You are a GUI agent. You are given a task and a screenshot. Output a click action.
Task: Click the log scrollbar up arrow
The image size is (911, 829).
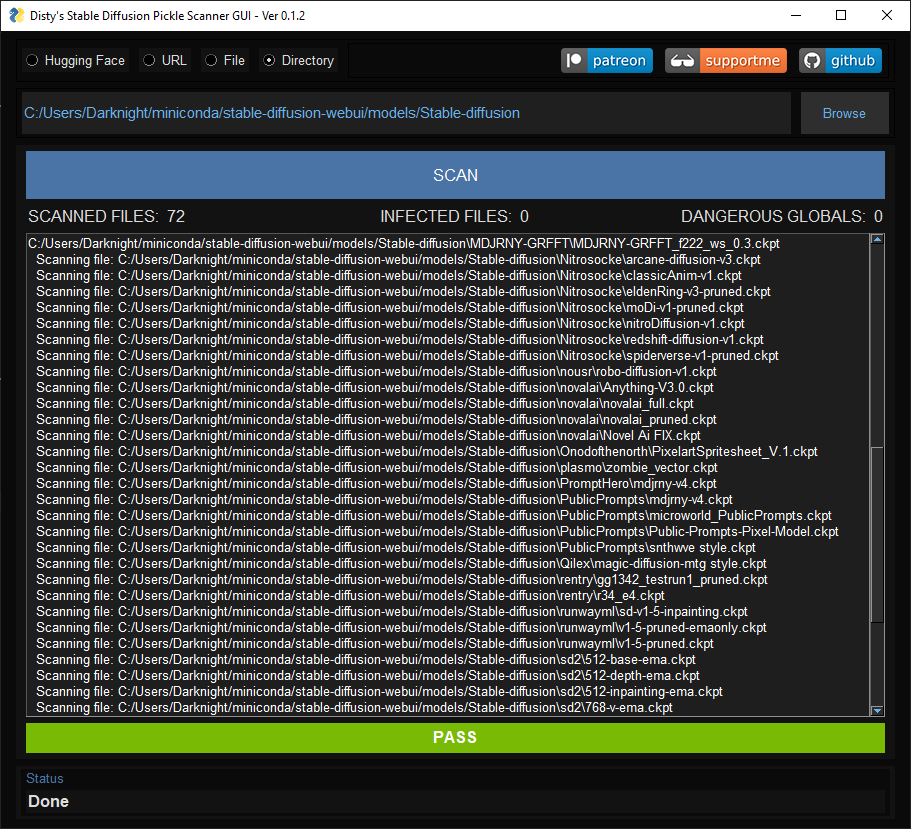877,239
